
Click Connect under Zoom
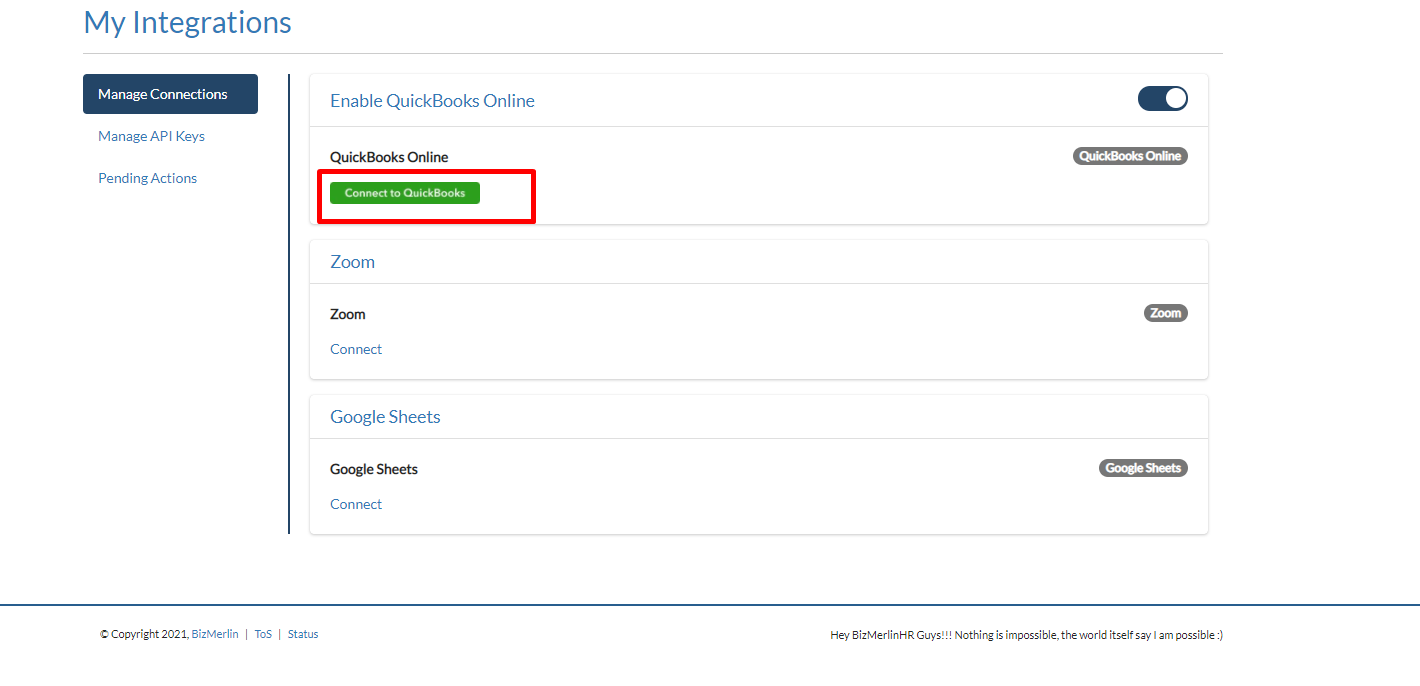[x=356, y=349]
